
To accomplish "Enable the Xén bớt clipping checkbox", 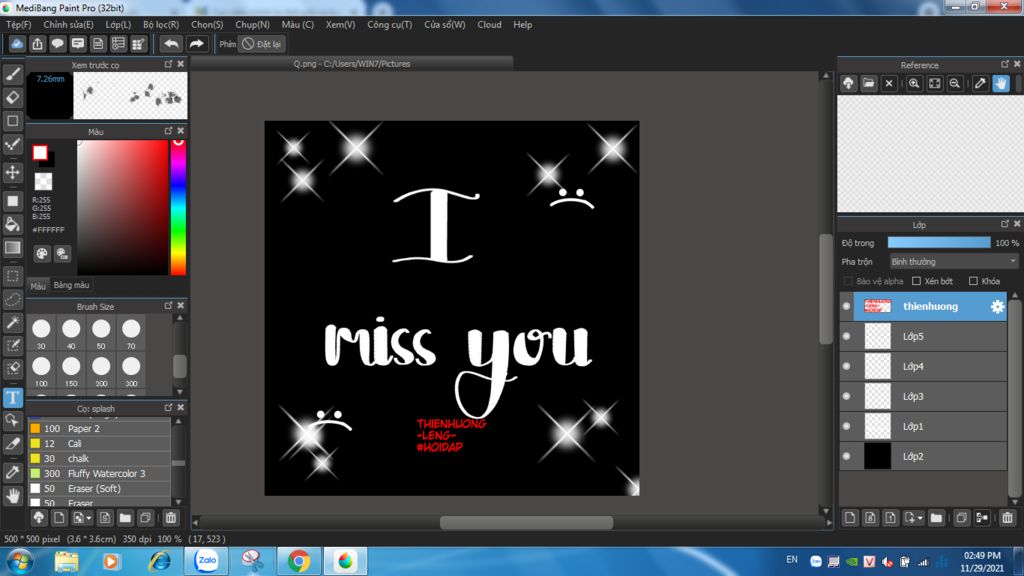I will pyautogui.click(x=916, y=281).
